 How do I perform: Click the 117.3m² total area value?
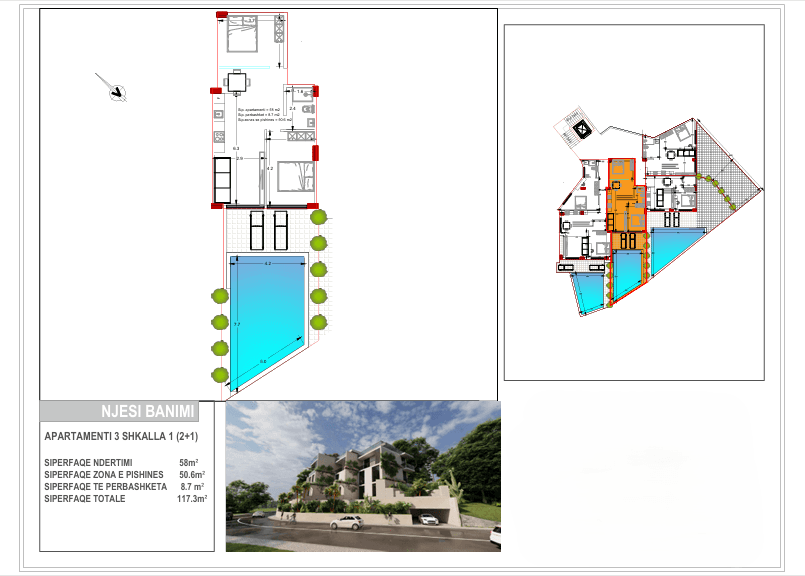pos(192,499)
